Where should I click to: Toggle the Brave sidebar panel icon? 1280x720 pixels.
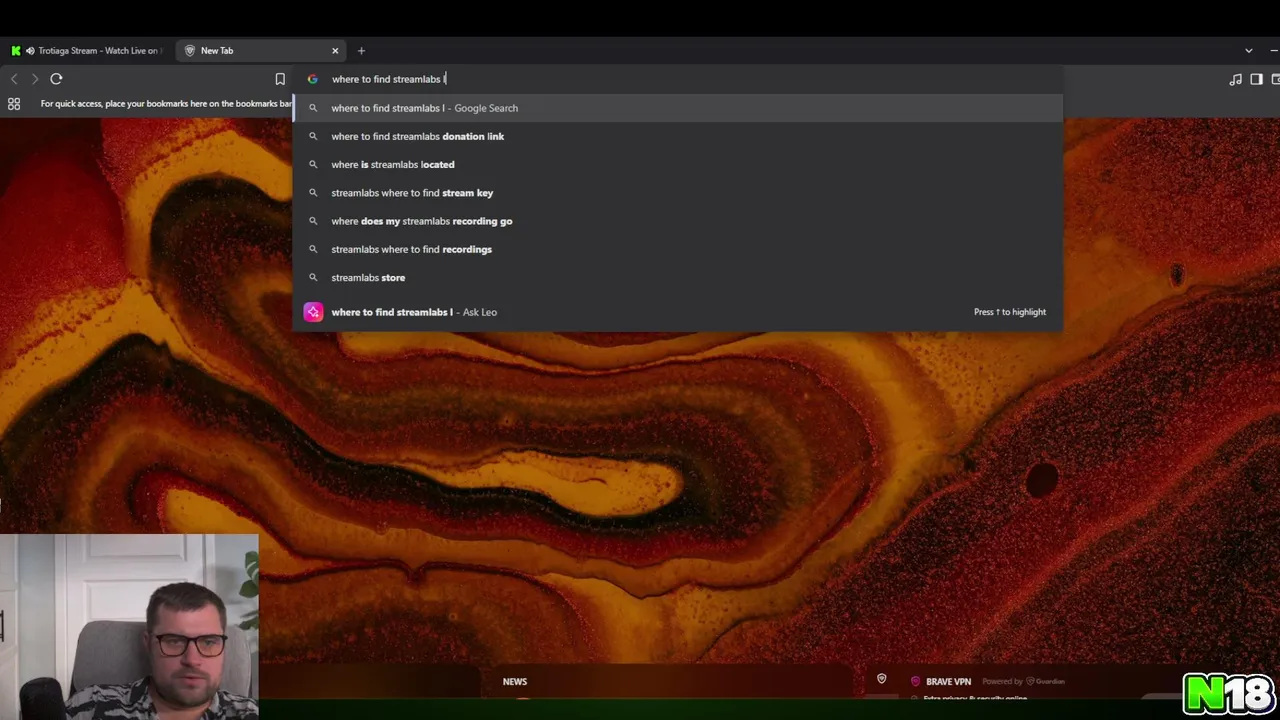pyautogui.click(x=1257, y=79)
